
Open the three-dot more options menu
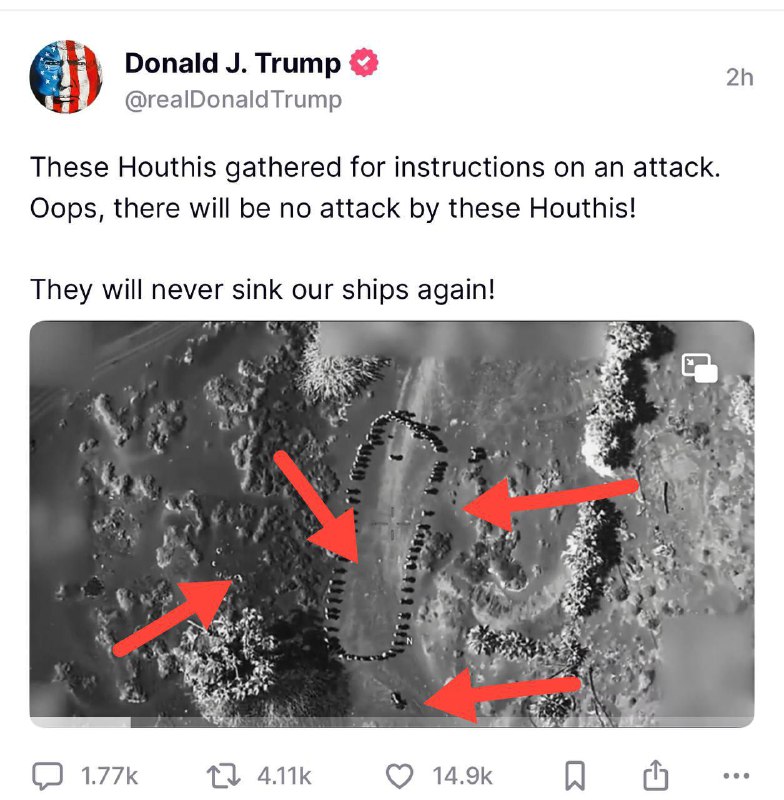click(737, 776)
